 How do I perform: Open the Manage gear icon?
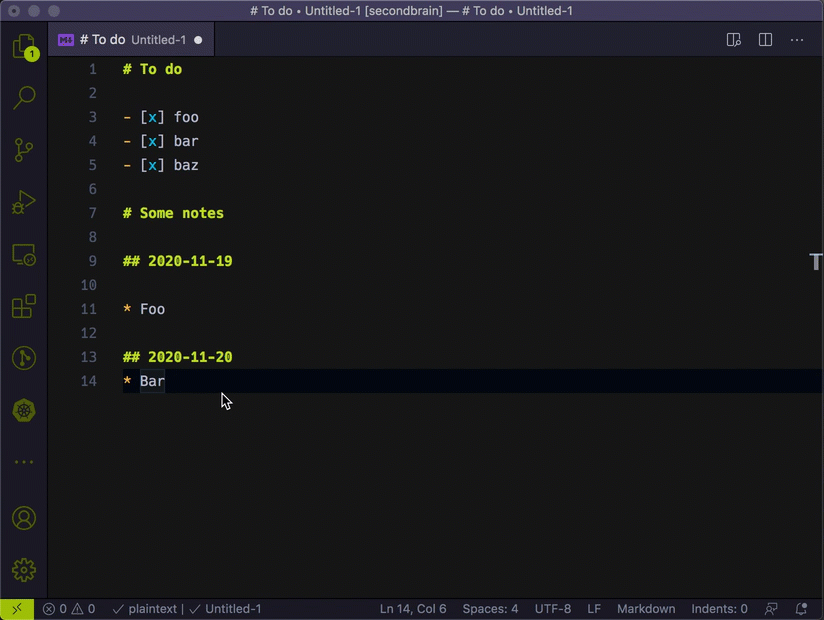point(24,570)
